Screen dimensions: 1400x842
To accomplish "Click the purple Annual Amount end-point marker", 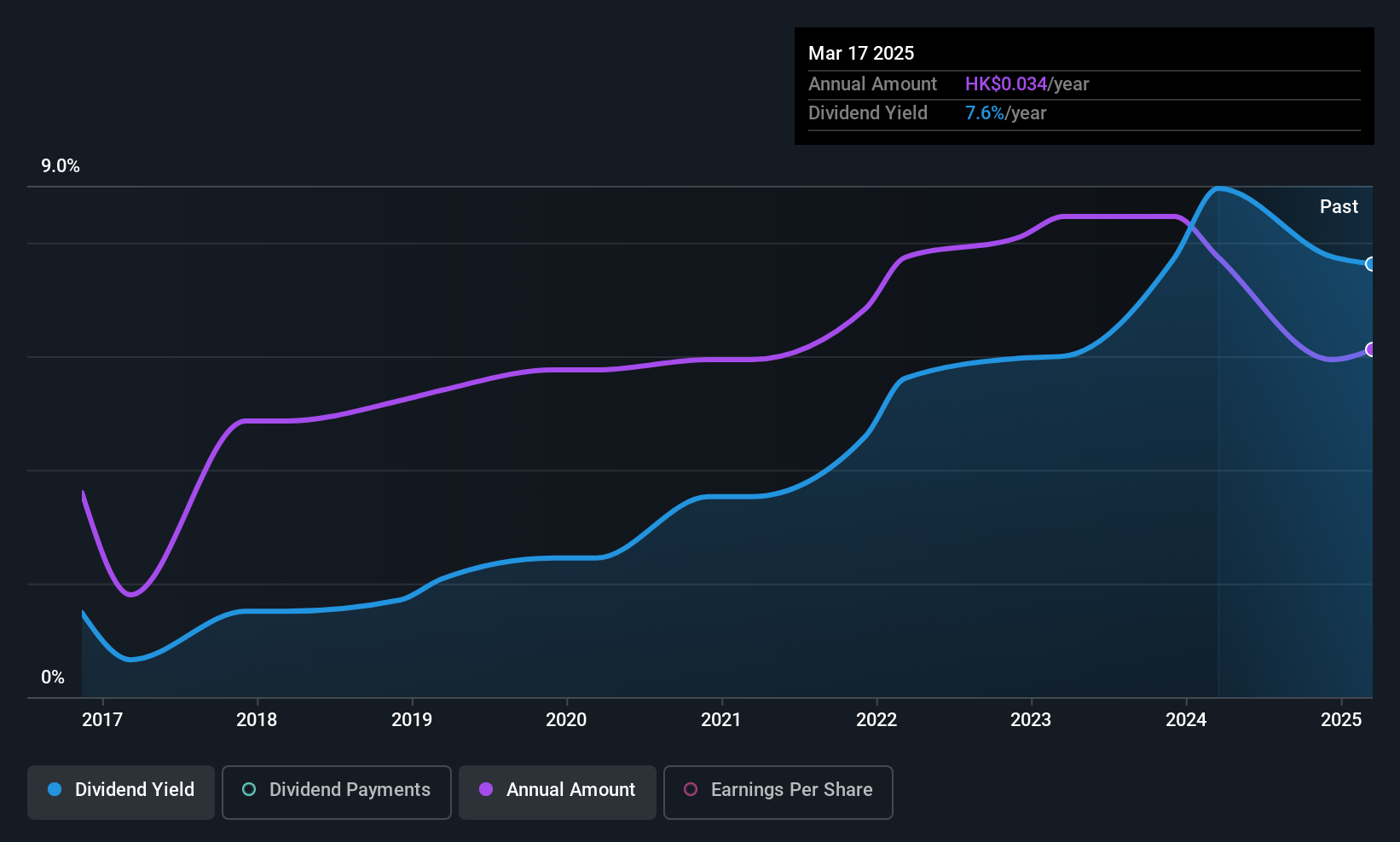I will click(1370, 349).
